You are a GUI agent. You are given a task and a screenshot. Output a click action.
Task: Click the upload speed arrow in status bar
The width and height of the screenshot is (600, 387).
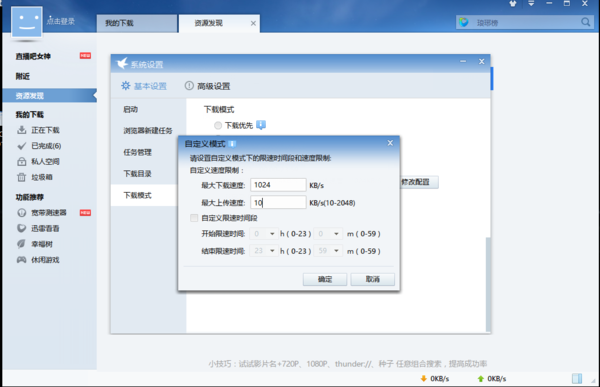point(481,379)
